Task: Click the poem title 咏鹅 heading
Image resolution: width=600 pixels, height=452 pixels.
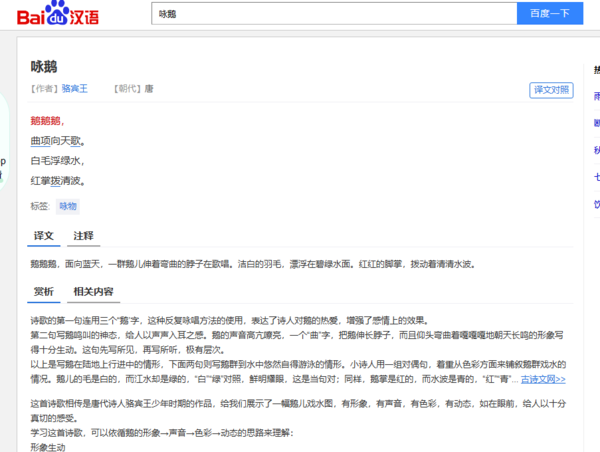Action: coord(44,65)
